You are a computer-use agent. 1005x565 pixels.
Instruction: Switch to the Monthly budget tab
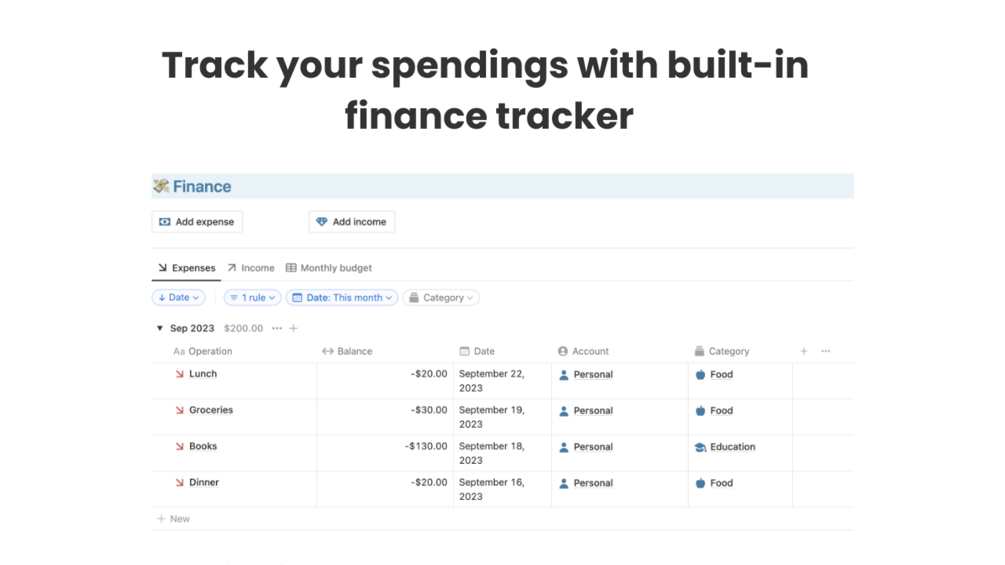click(x=329, y=268)
